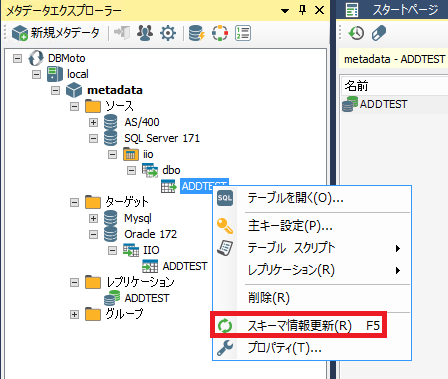Screen dimensions: 448x379
Task: Collapse the SQL Server 171 node
Action: (x=94, y=138)
